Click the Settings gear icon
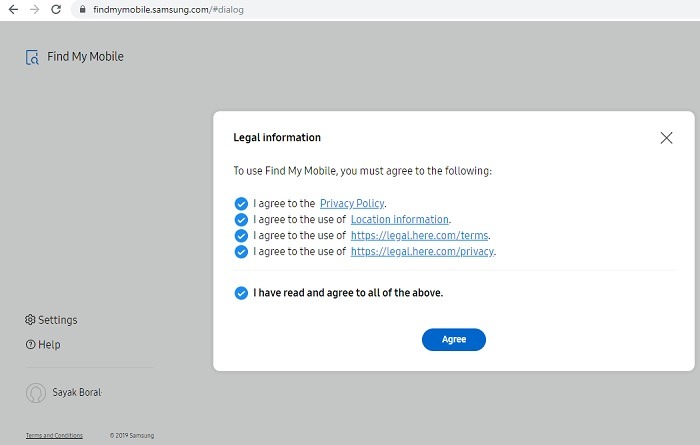Viewport: 700px width, 445px height. (x=30, y=320)
